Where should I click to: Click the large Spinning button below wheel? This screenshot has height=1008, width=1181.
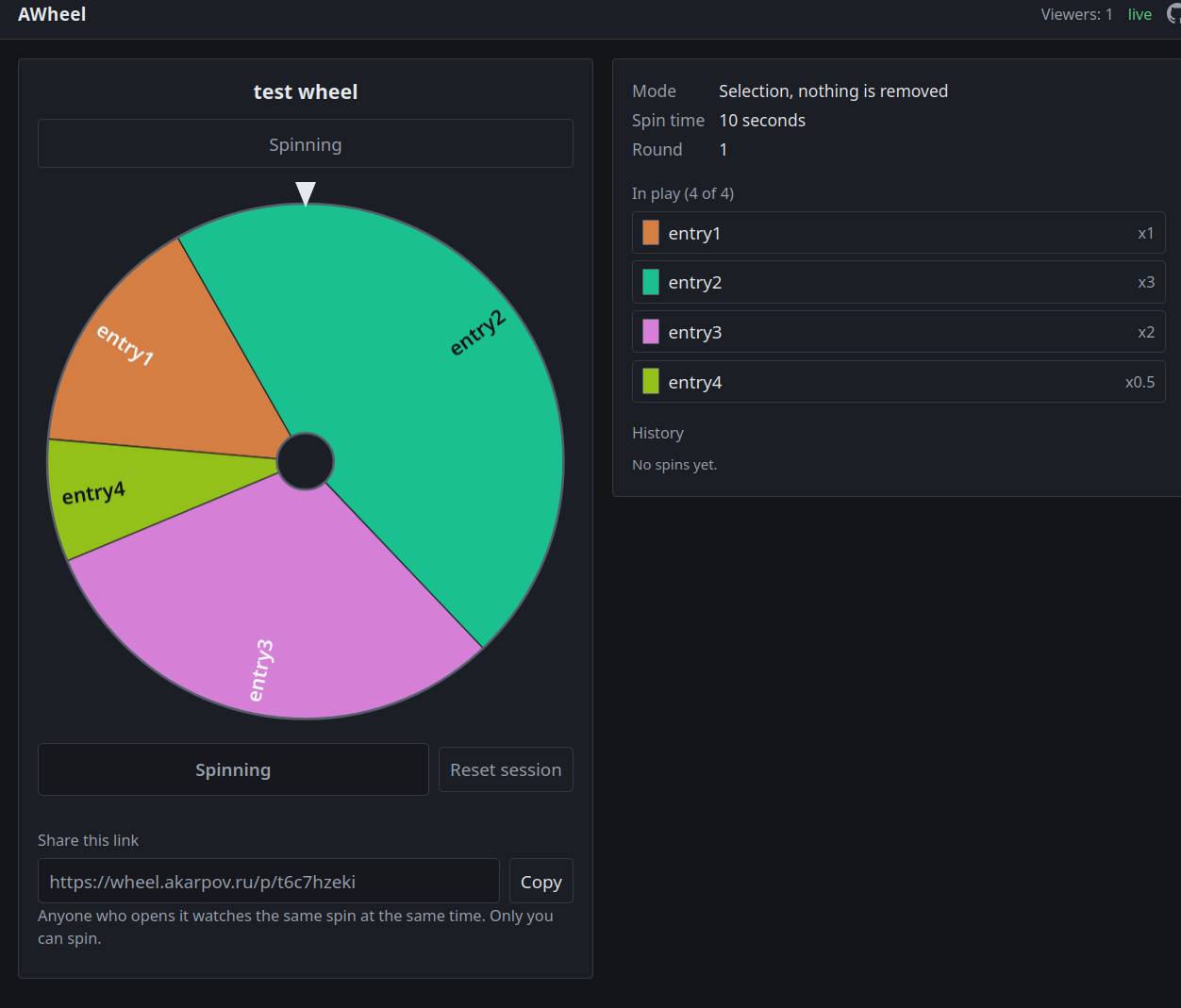tap(233, 769)
